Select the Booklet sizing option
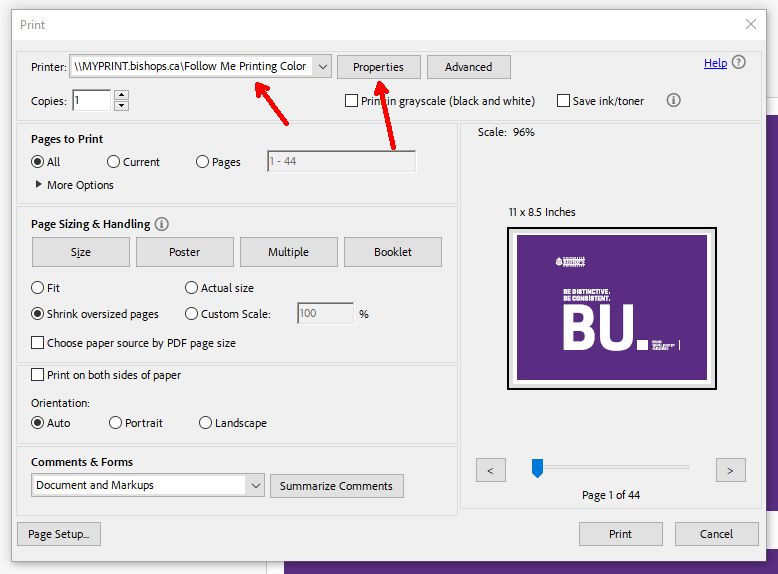778x574 pixels. coord(392,252)
